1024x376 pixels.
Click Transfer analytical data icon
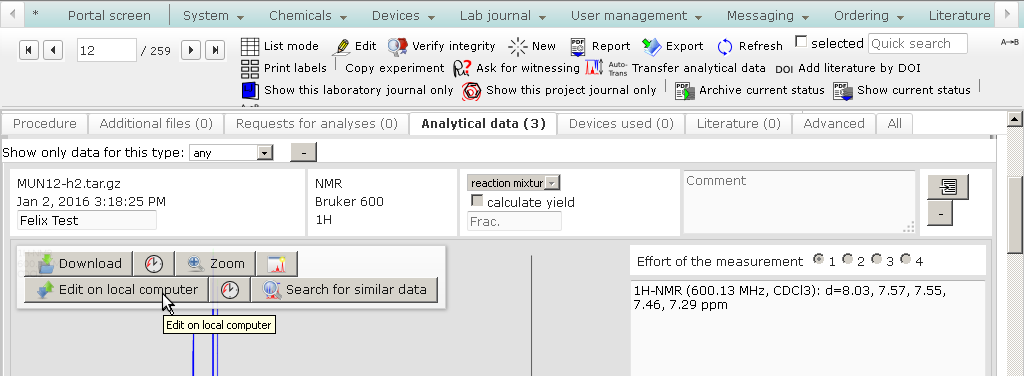coord(594,67)
